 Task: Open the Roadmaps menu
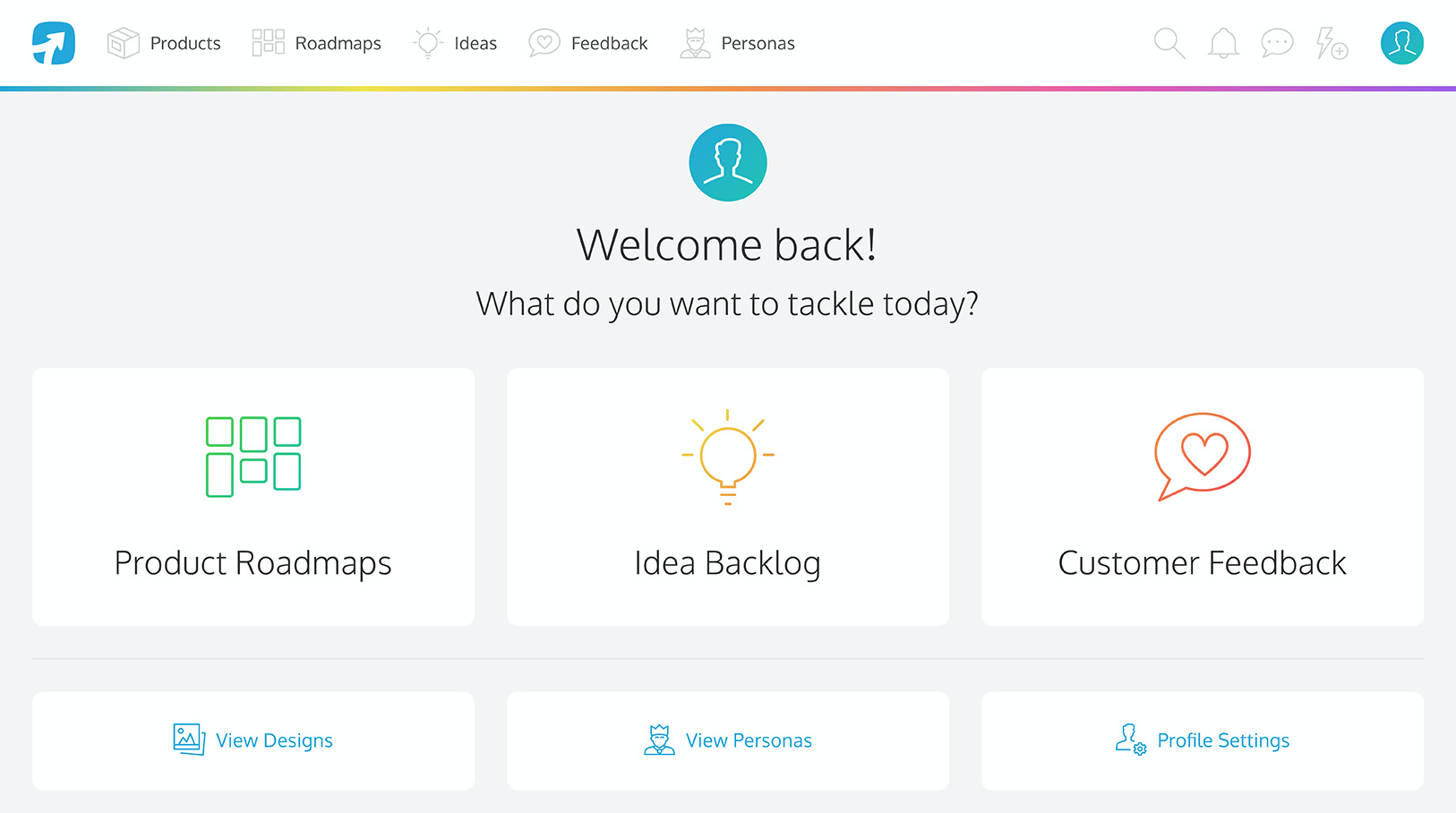[x=316, y=43]
